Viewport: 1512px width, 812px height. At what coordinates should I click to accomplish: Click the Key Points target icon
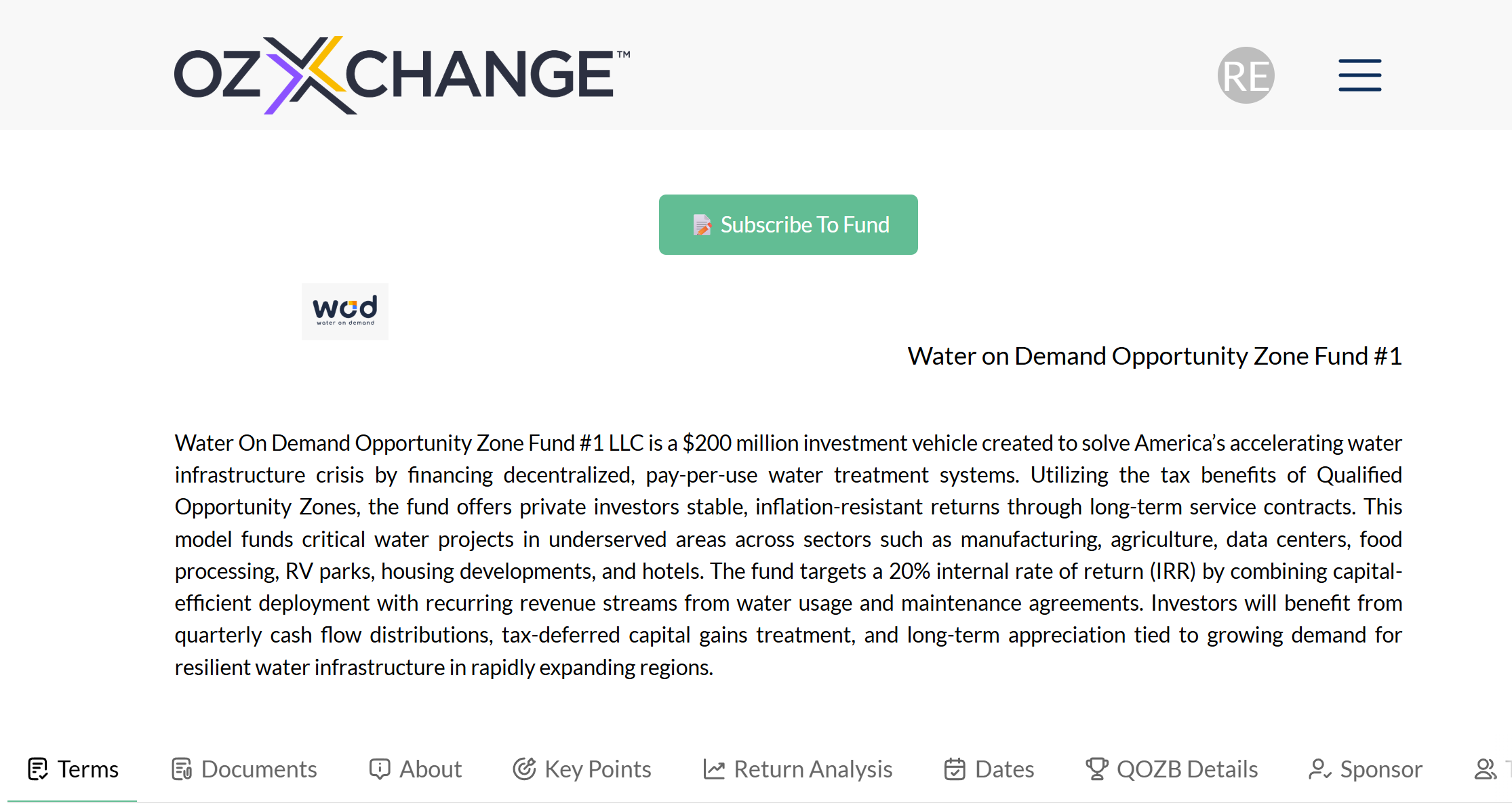point(524,769)
